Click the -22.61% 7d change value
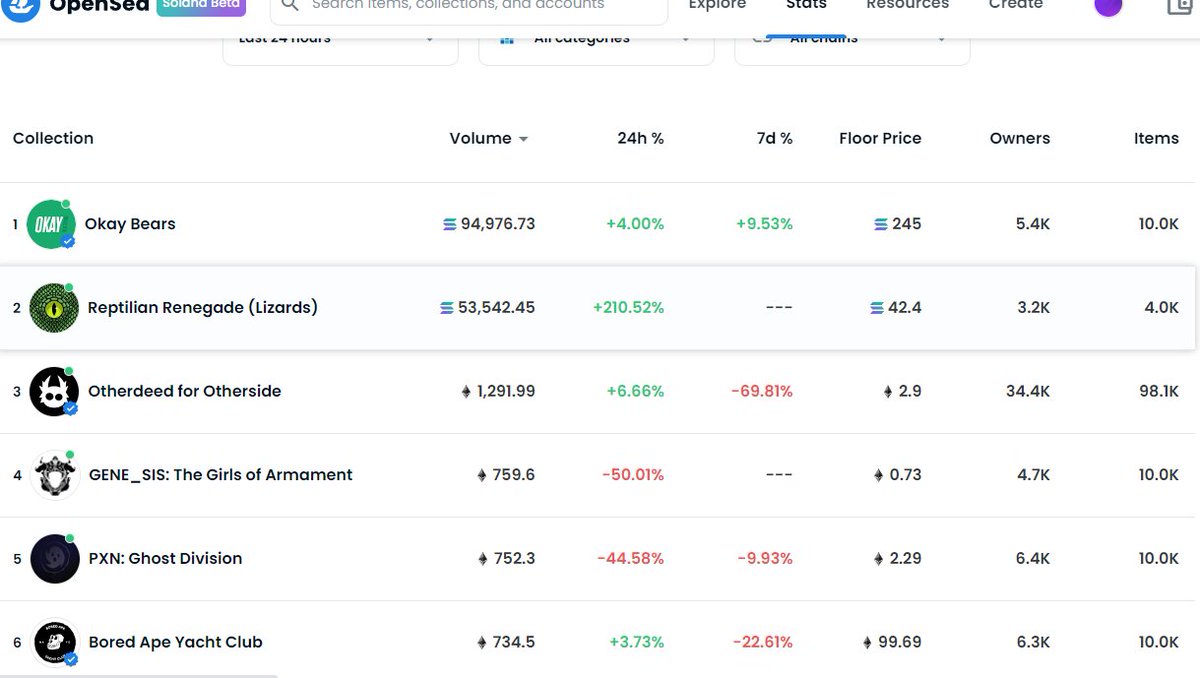 pos(763,642)
